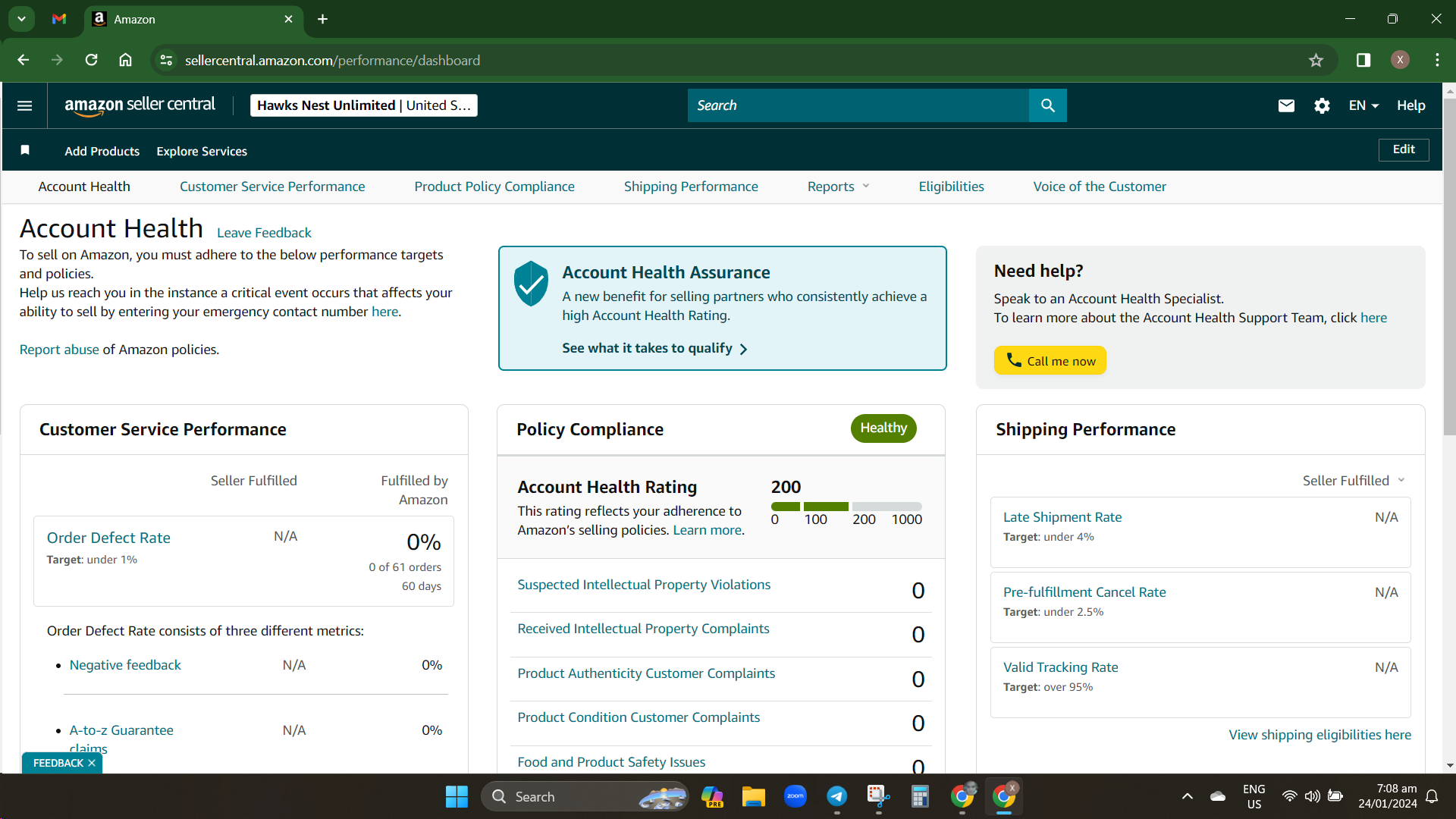The height and width of the screenshot is (819, 1456).
Task: Click the Edit button in the favorites bar
Action: pos(1404,149)
